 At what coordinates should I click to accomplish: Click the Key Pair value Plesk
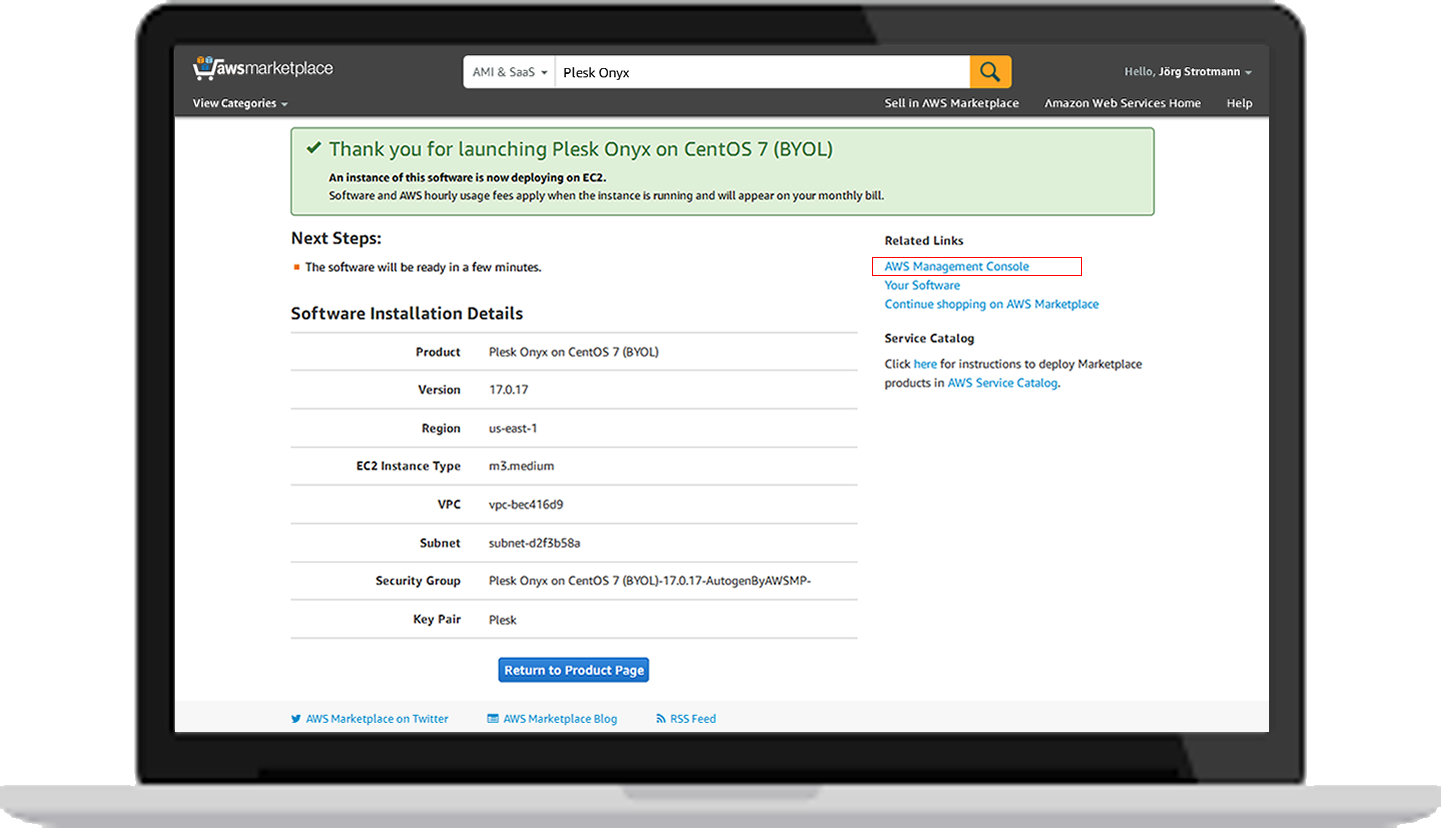503,620
